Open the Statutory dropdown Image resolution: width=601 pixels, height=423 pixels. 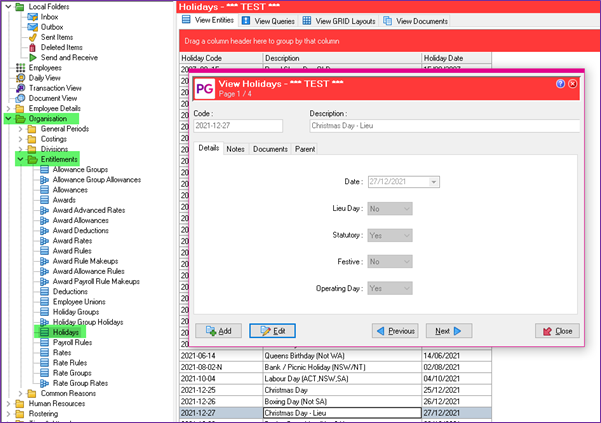pyautogui.click(x=406, y=235)
